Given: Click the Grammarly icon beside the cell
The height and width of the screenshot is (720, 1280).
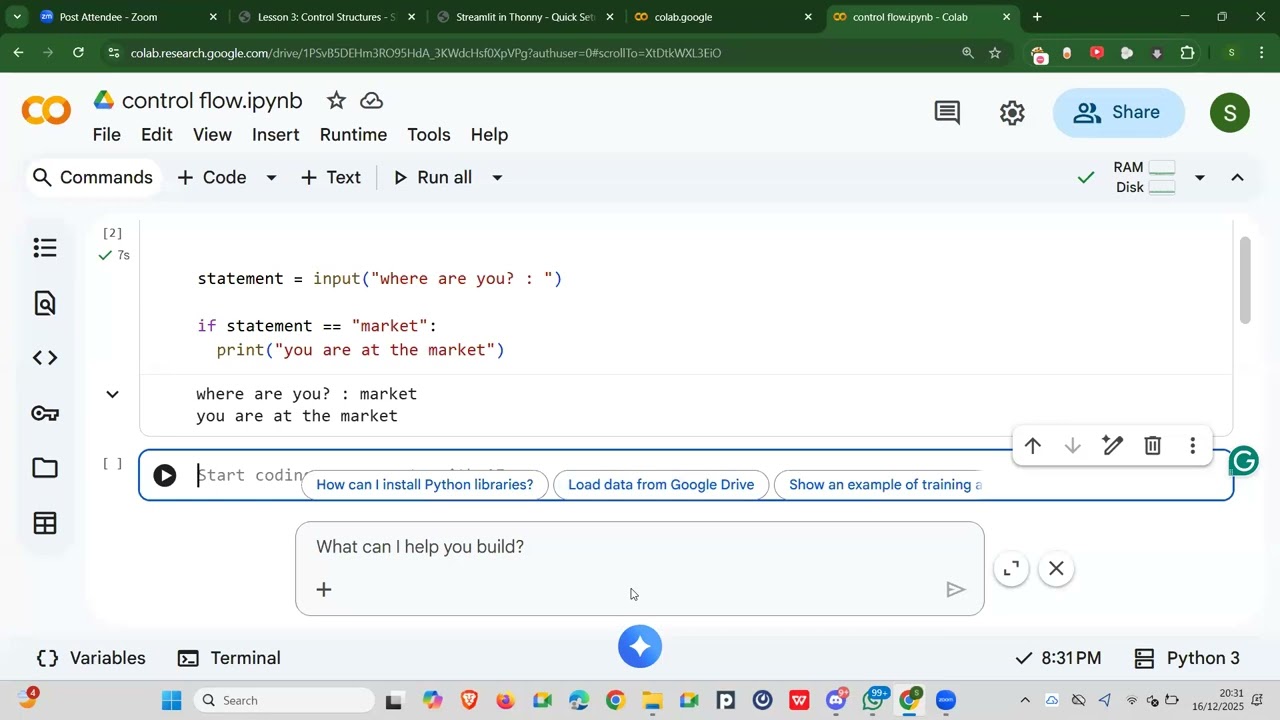Looking at the screenshot, I should (1244, 461).
